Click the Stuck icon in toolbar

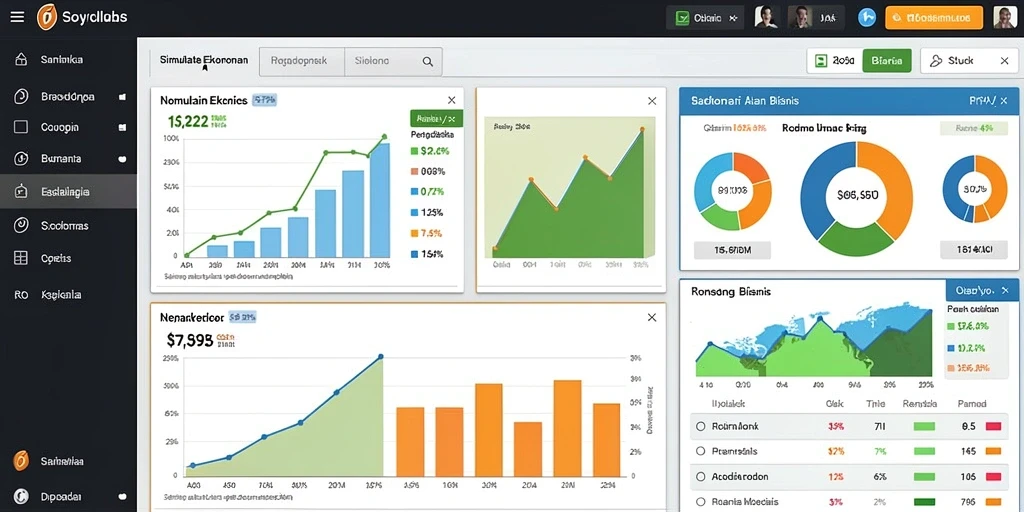pyautogui.click(x=936, y=61)
